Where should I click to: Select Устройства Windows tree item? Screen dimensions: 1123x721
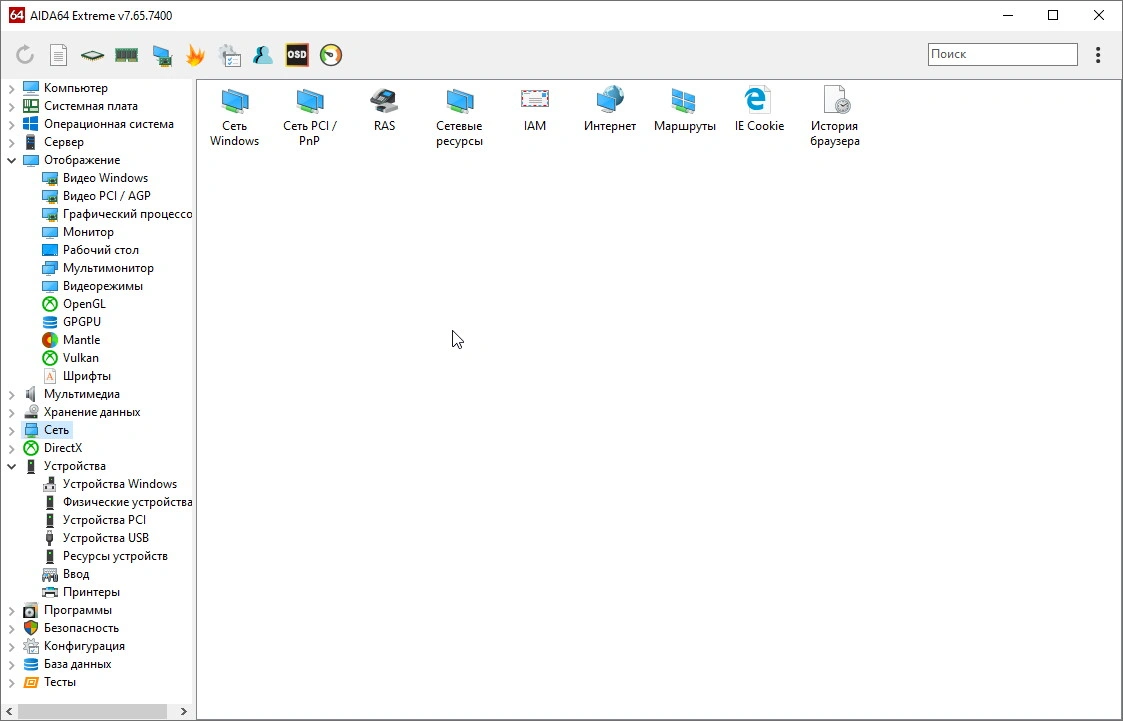[x=120, y=484]
